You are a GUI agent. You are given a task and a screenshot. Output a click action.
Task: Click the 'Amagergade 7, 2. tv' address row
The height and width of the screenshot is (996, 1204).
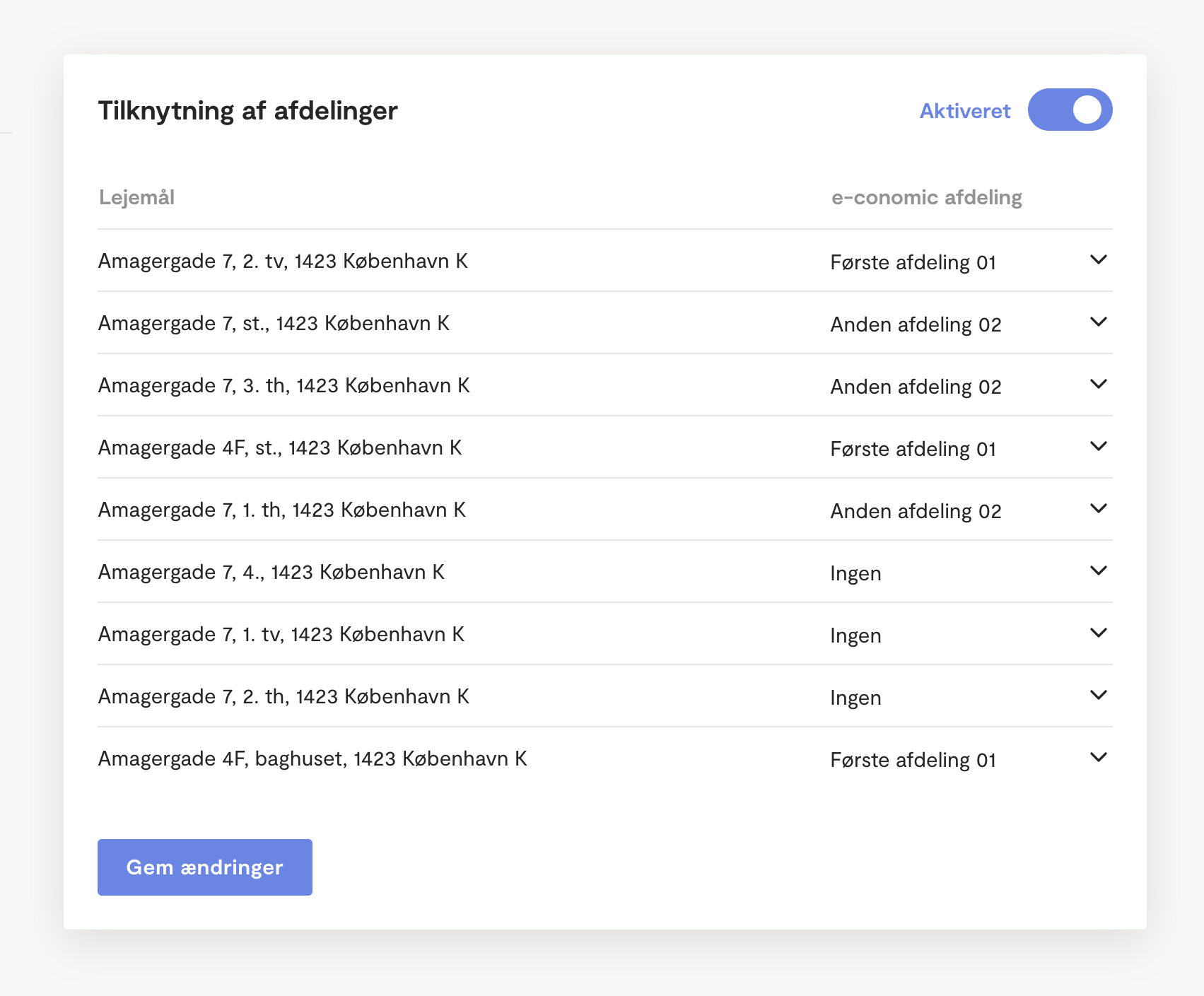283,262
